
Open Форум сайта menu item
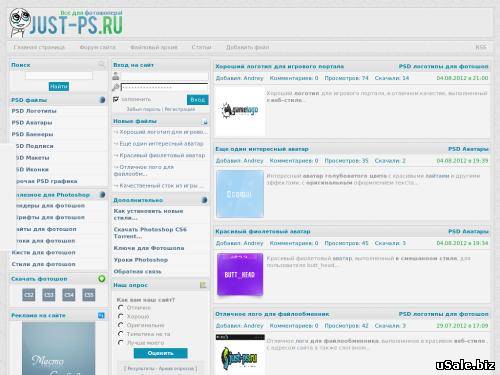click(x=98, y=47)
